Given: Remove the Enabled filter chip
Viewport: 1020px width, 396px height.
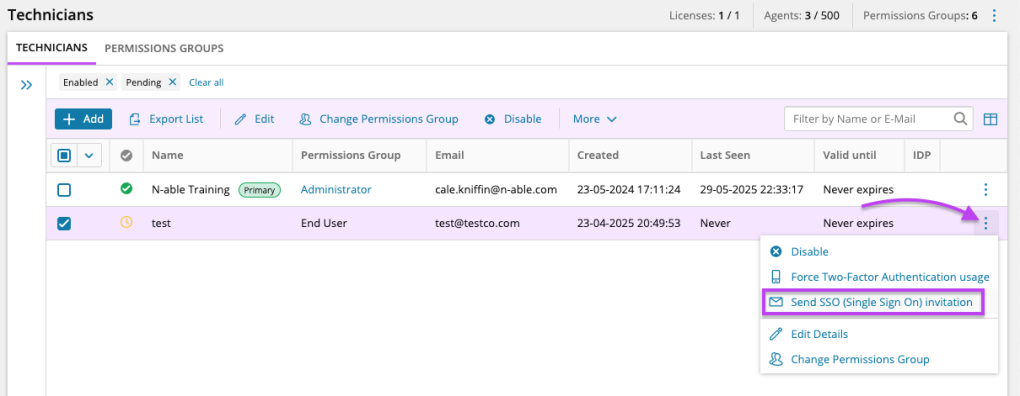Looking at the screenshot, I should click(109, 82).
